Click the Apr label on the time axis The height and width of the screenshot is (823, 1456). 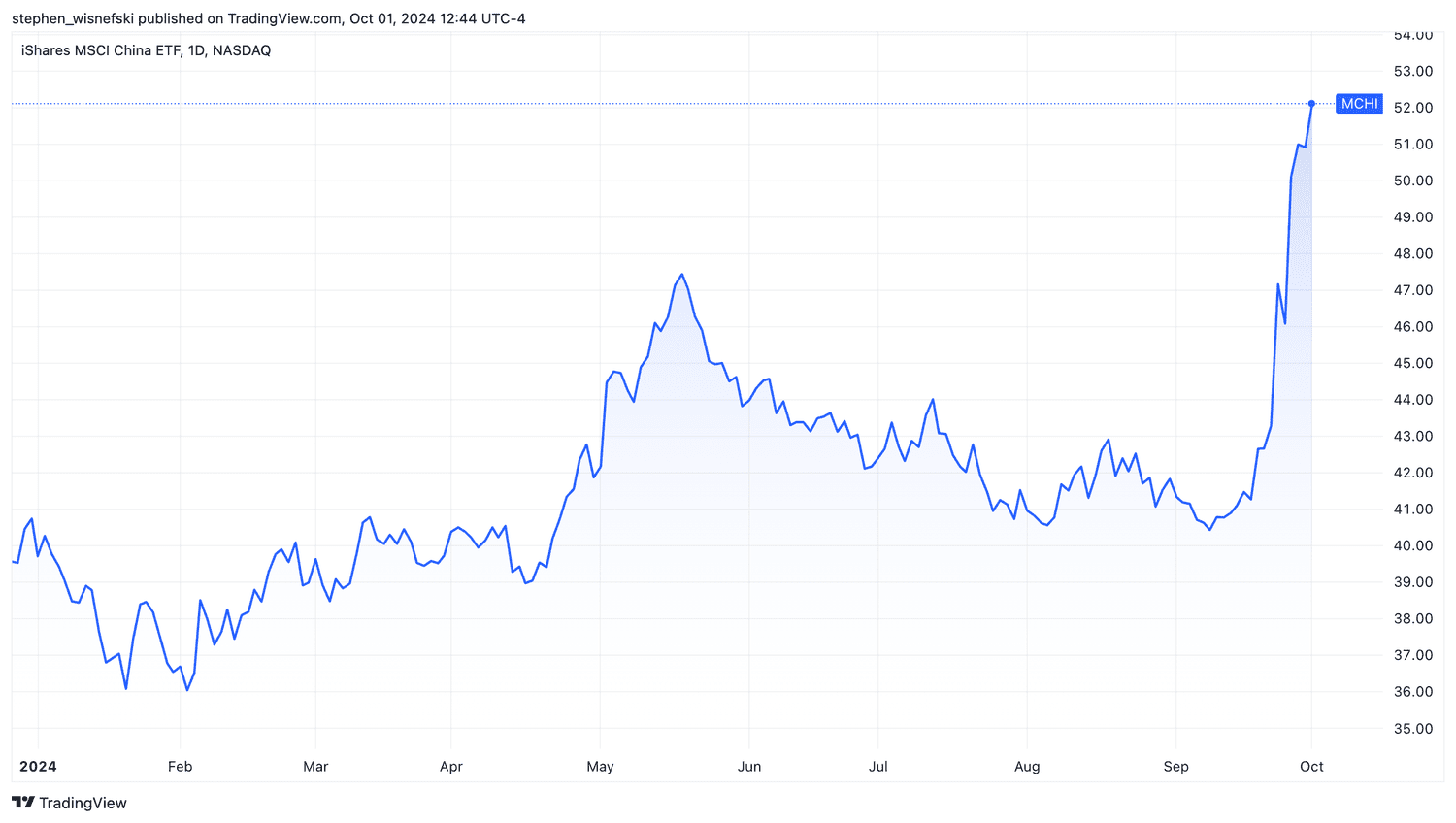click(x=451, y=767)
